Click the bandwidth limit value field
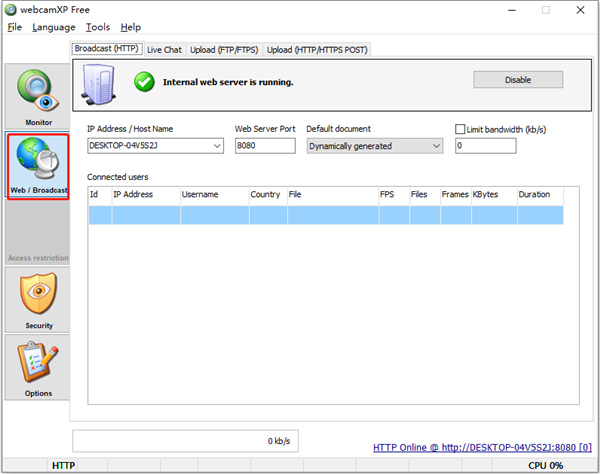 pos(486,146)
